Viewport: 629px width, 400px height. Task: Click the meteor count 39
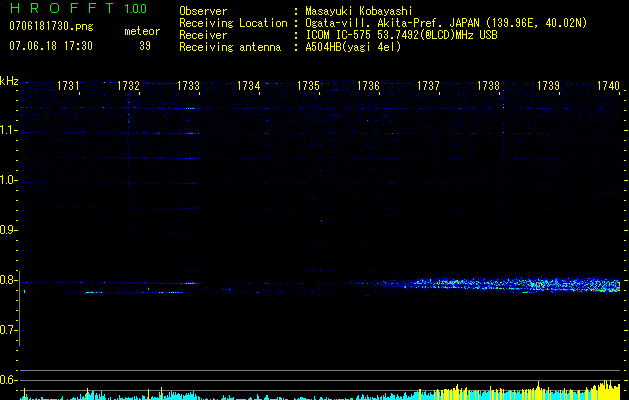[145, 46]
